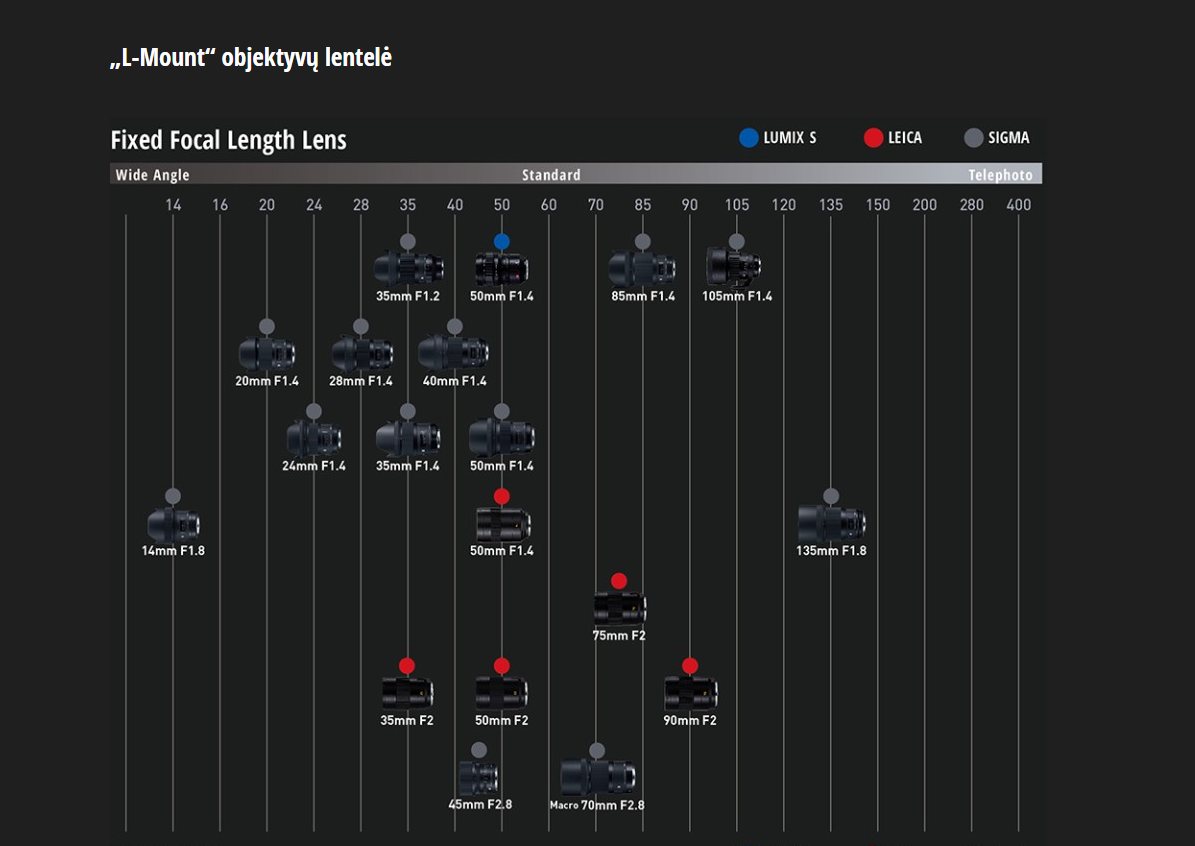
Task: Select the 135mm F1.8 lens image
Action: [x=831, y=524]
